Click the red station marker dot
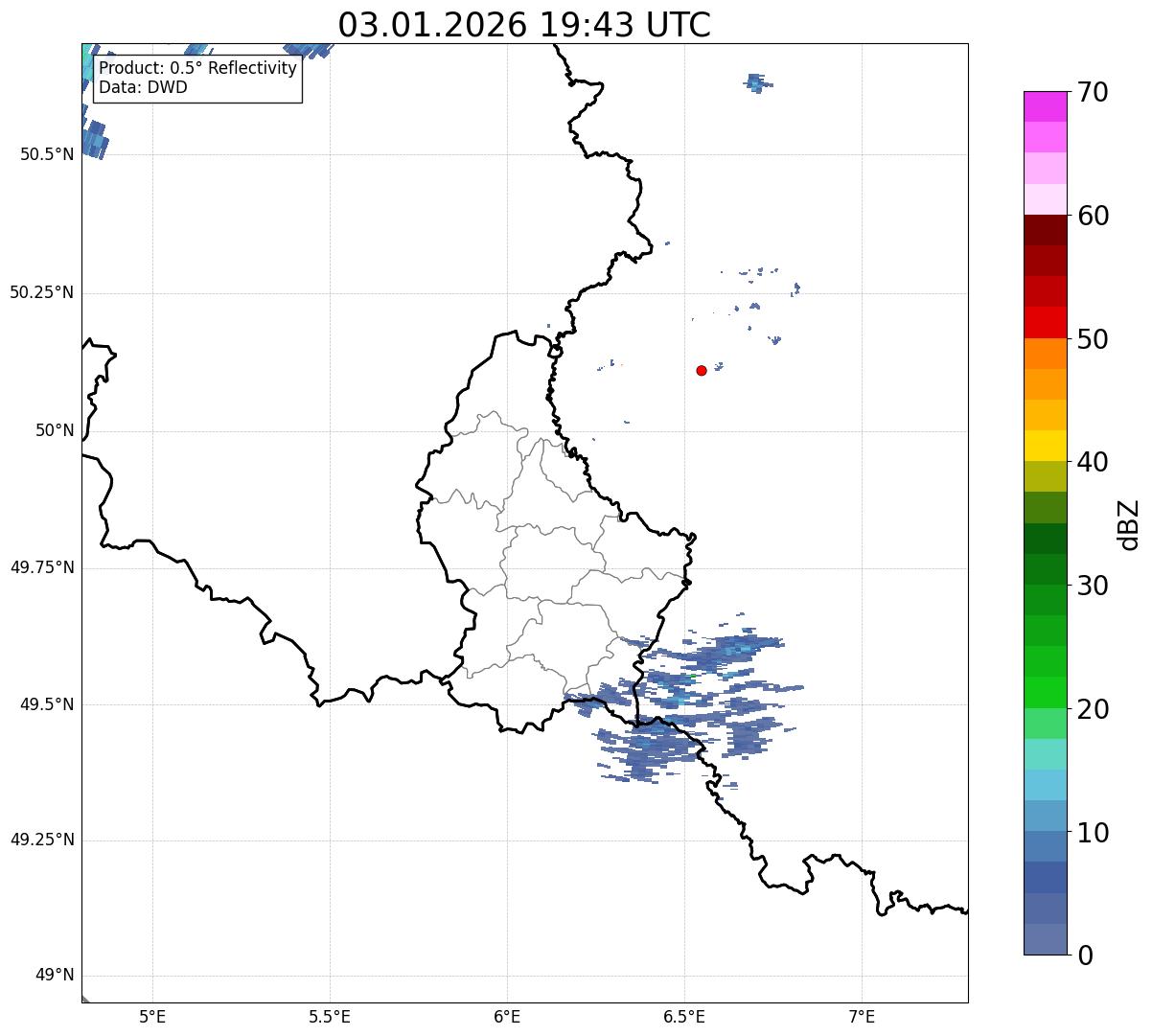Viewport: 1152px width, 1036px height. (x=702, y=370)
